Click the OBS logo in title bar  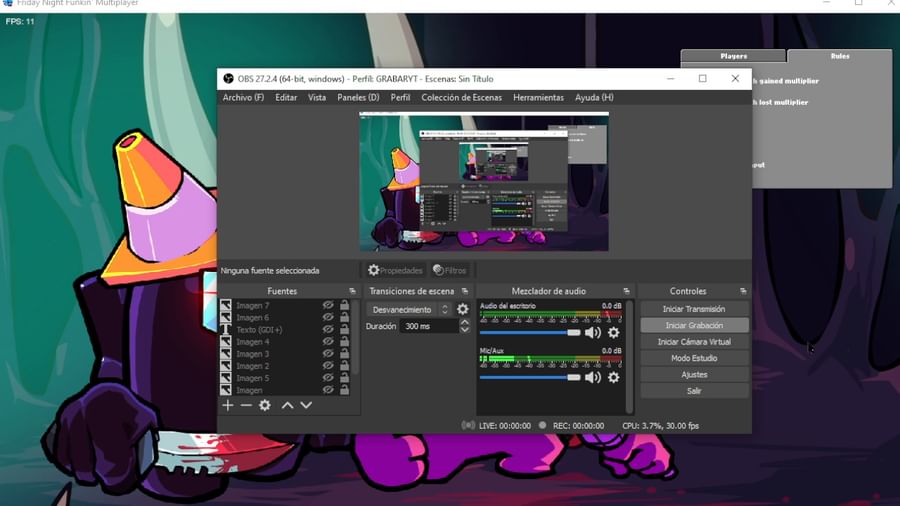228,79
